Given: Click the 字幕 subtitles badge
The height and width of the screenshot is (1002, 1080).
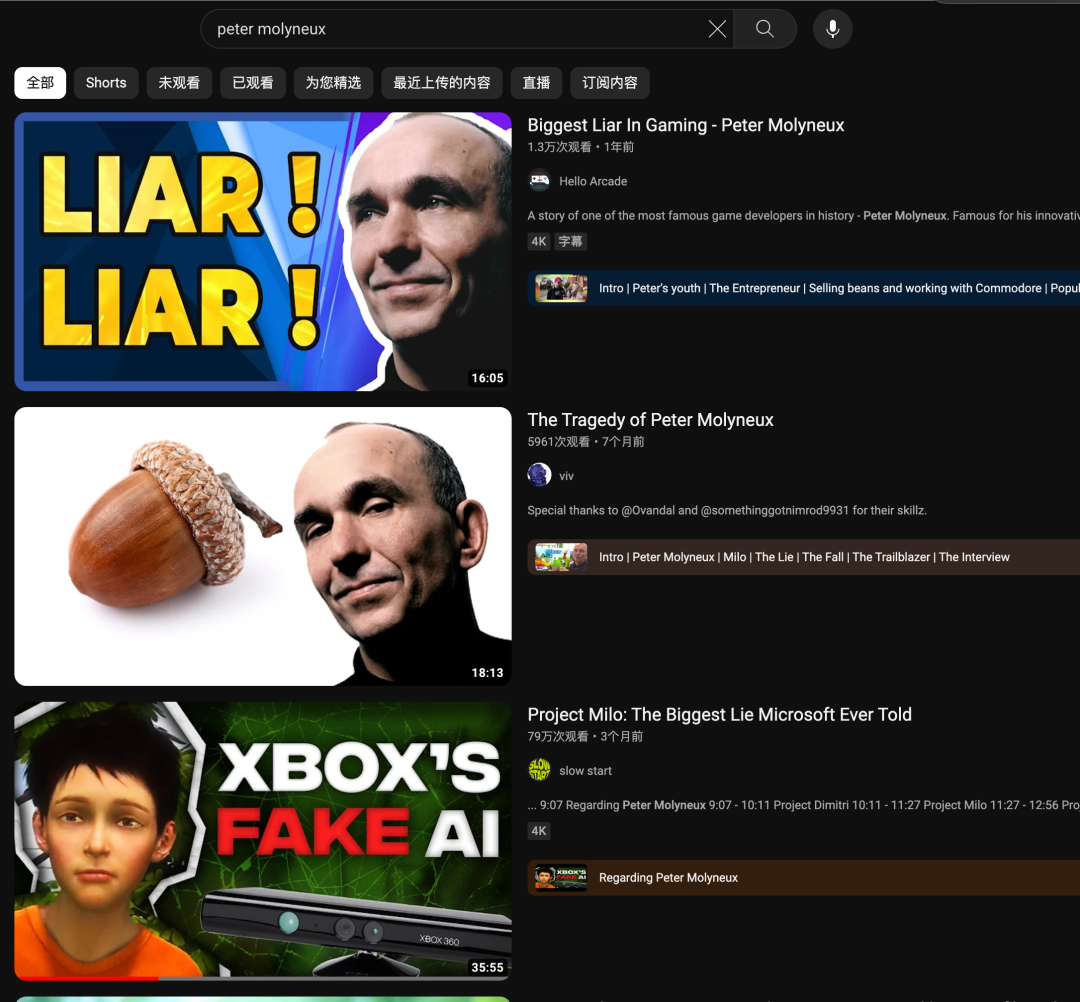Looking at the screenshot, I should pos(570,242).
